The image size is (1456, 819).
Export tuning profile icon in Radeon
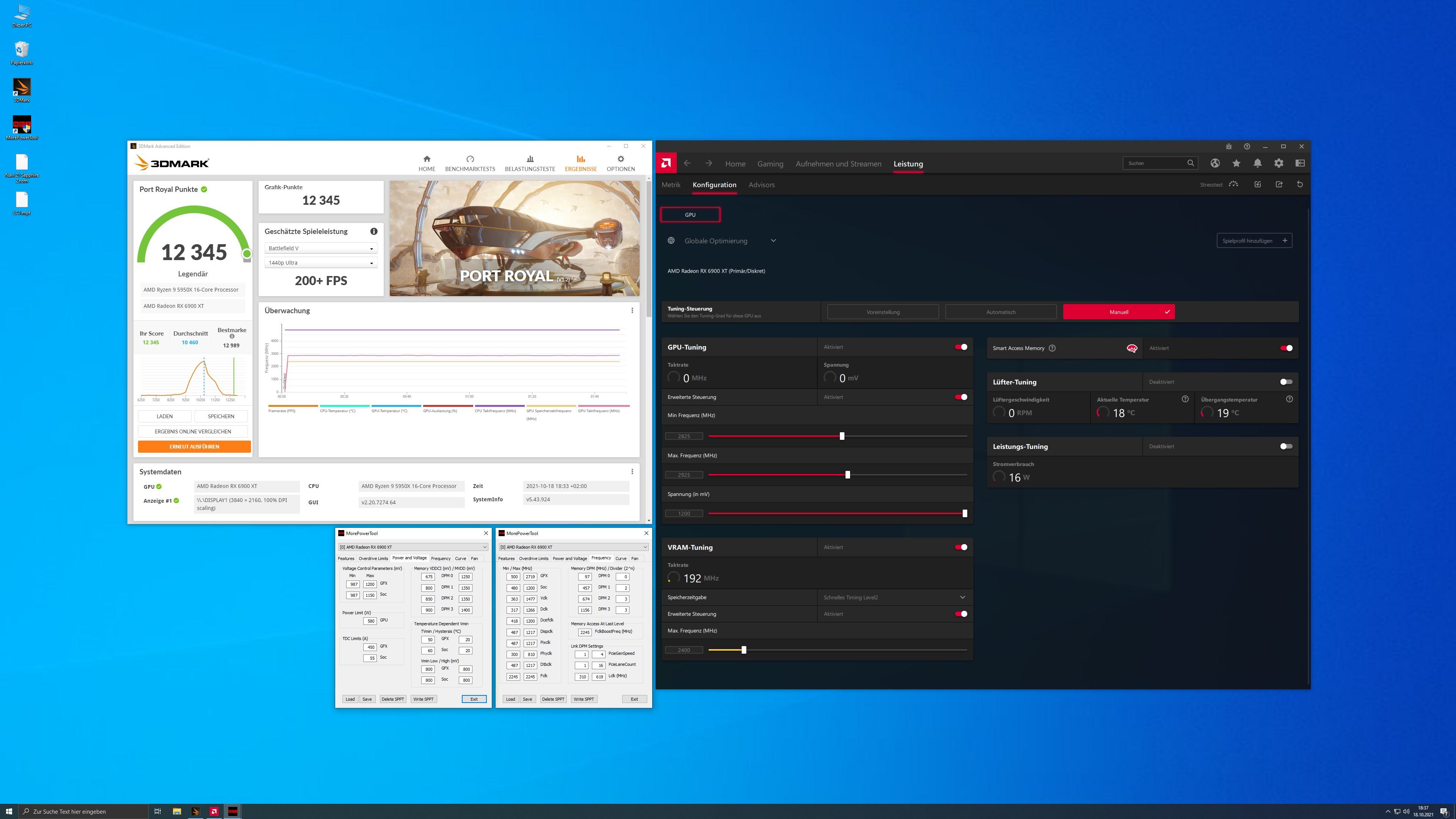pyautogui.click(x=1279, y=184)
